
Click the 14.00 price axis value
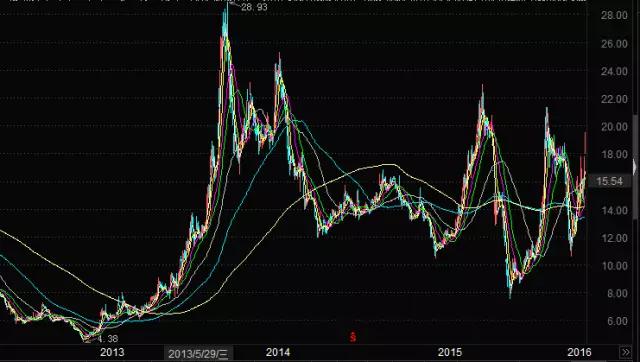(x=614, y=211)
